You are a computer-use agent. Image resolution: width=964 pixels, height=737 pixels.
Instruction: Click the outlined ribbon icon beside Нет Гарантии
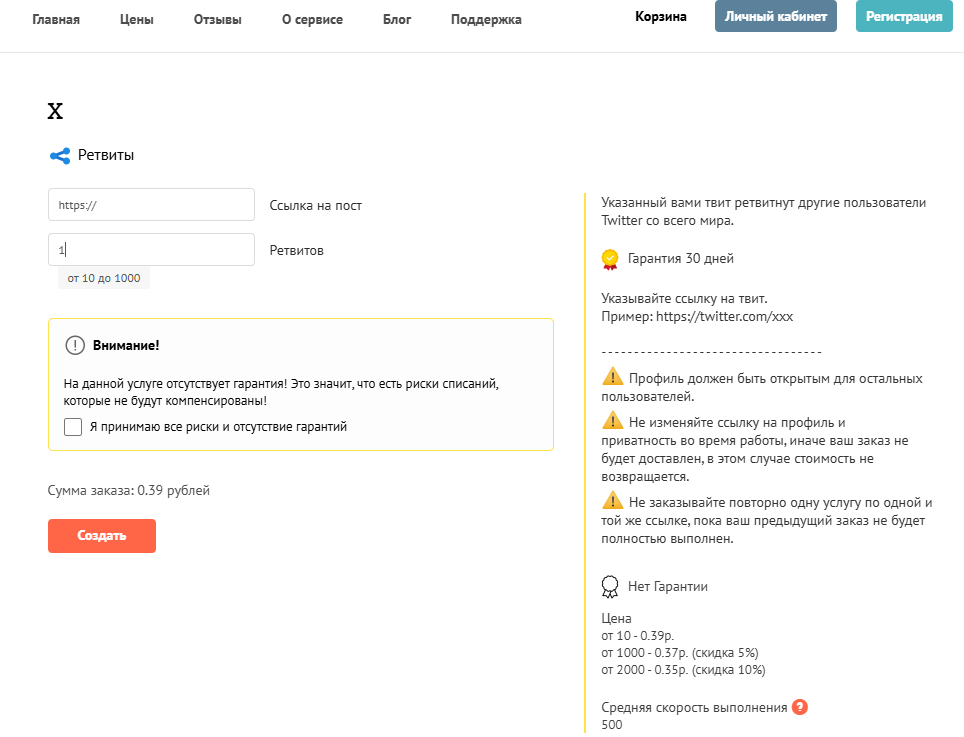(x=610, y=587)
